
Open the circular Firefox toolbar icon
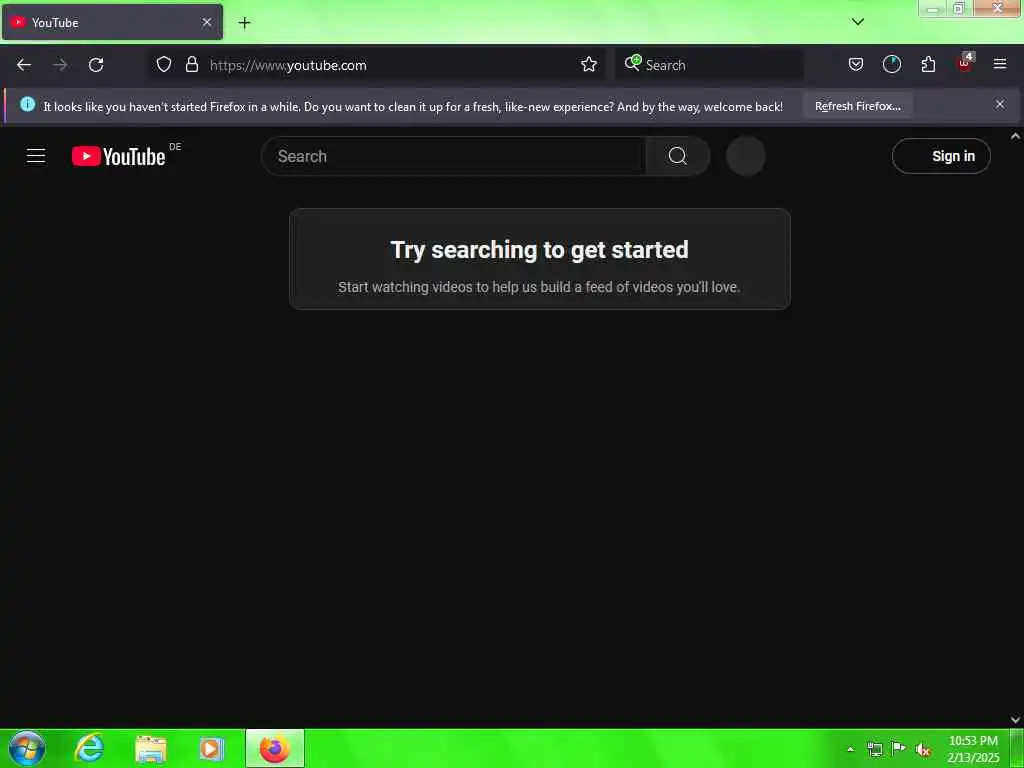(x=891, y=64)
